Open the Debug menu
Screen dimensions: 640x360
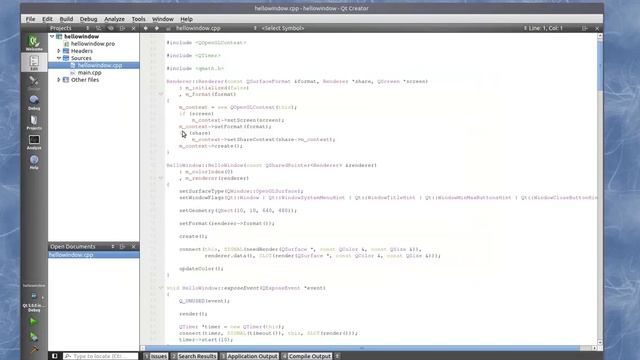coord(88,19)
